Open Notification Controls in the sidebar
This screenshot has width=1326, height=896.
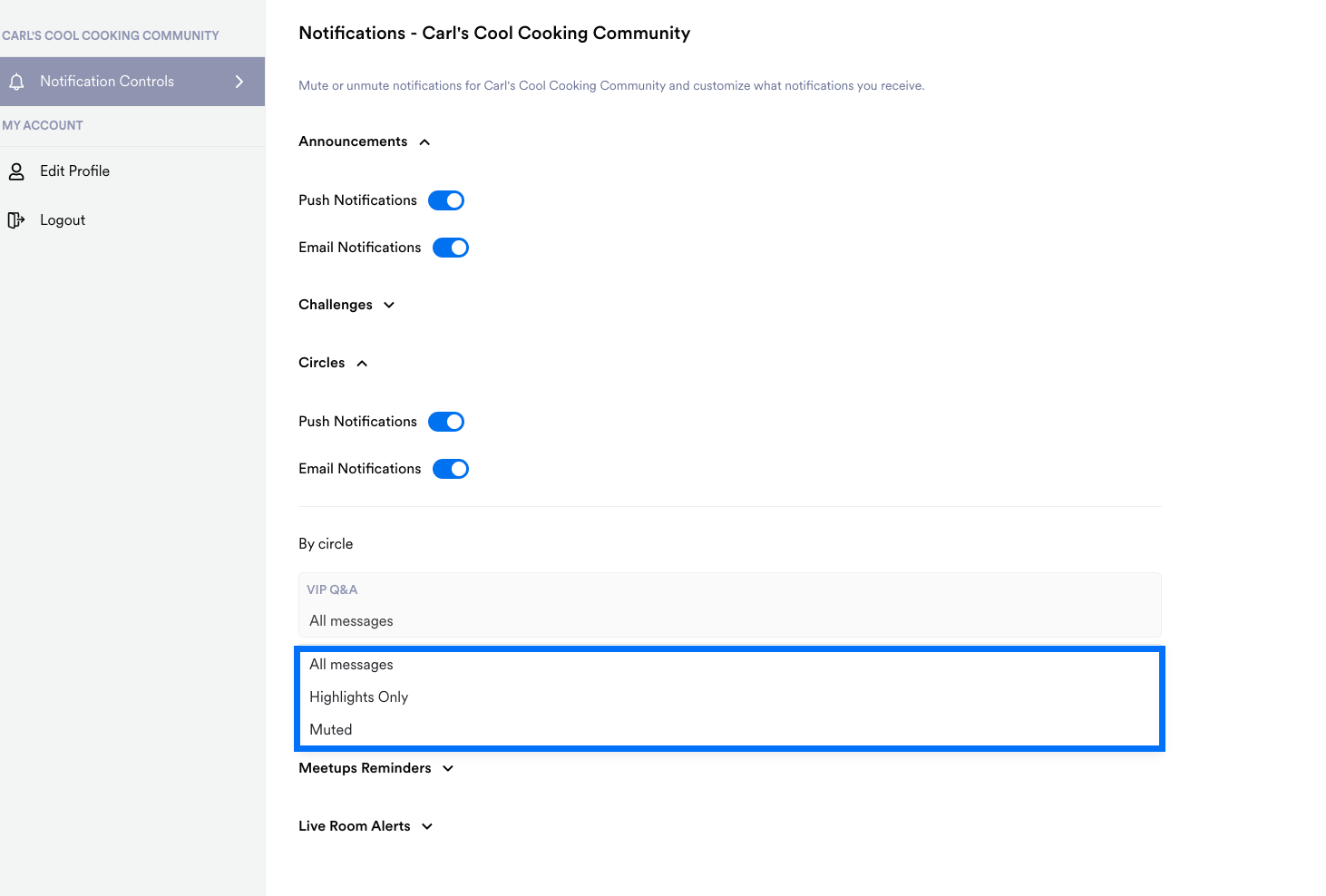132,82
